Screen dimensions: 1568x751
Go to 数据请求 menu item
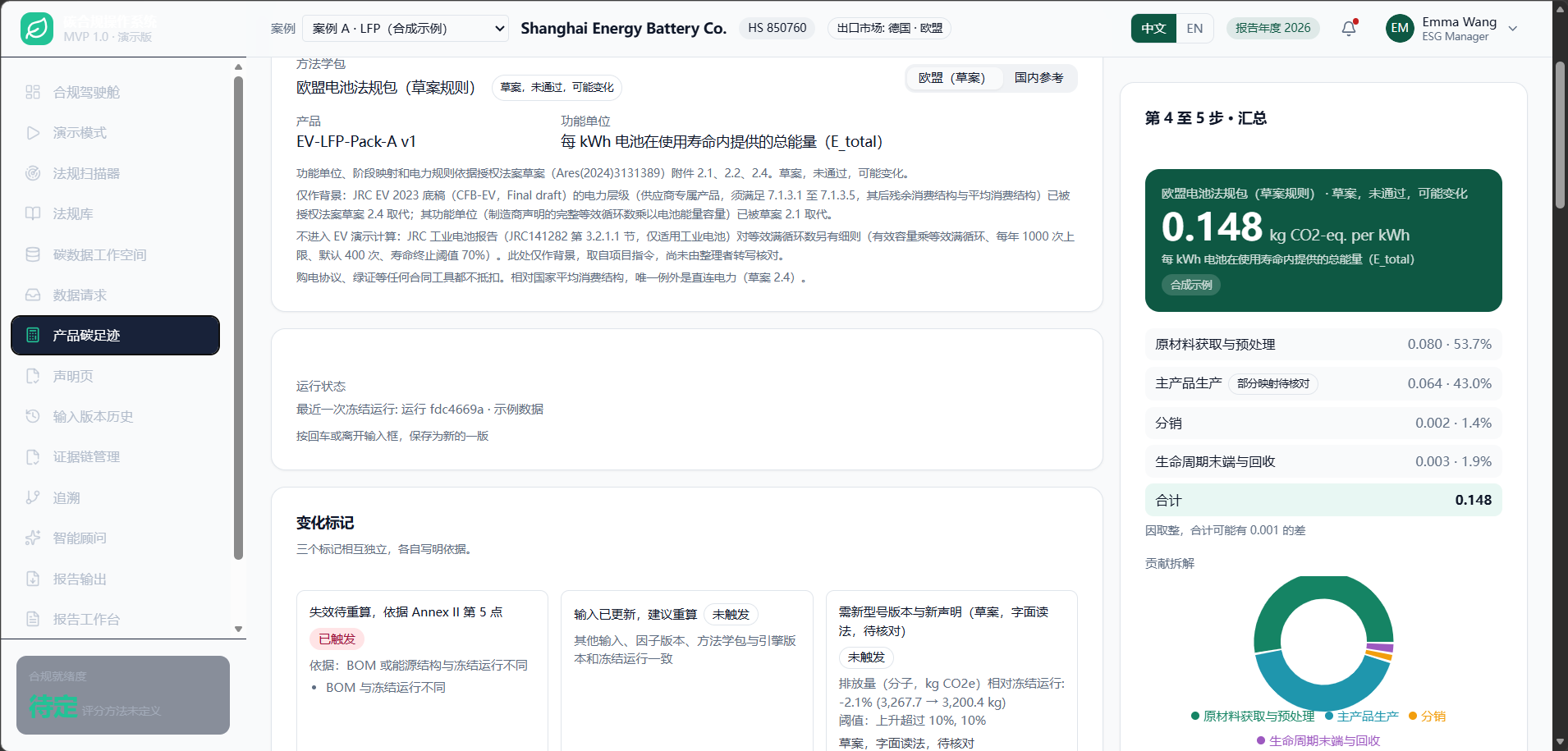point(115,295)
